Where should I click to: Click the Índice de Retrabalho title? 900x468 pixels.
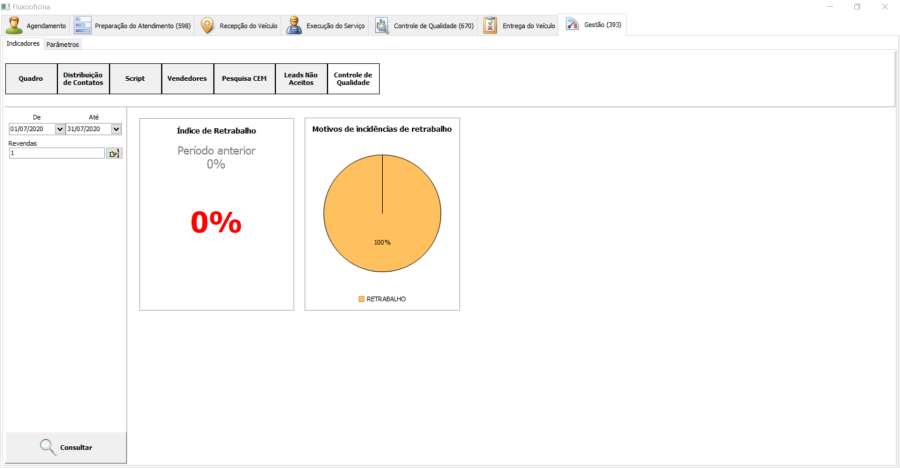point(216,131)
